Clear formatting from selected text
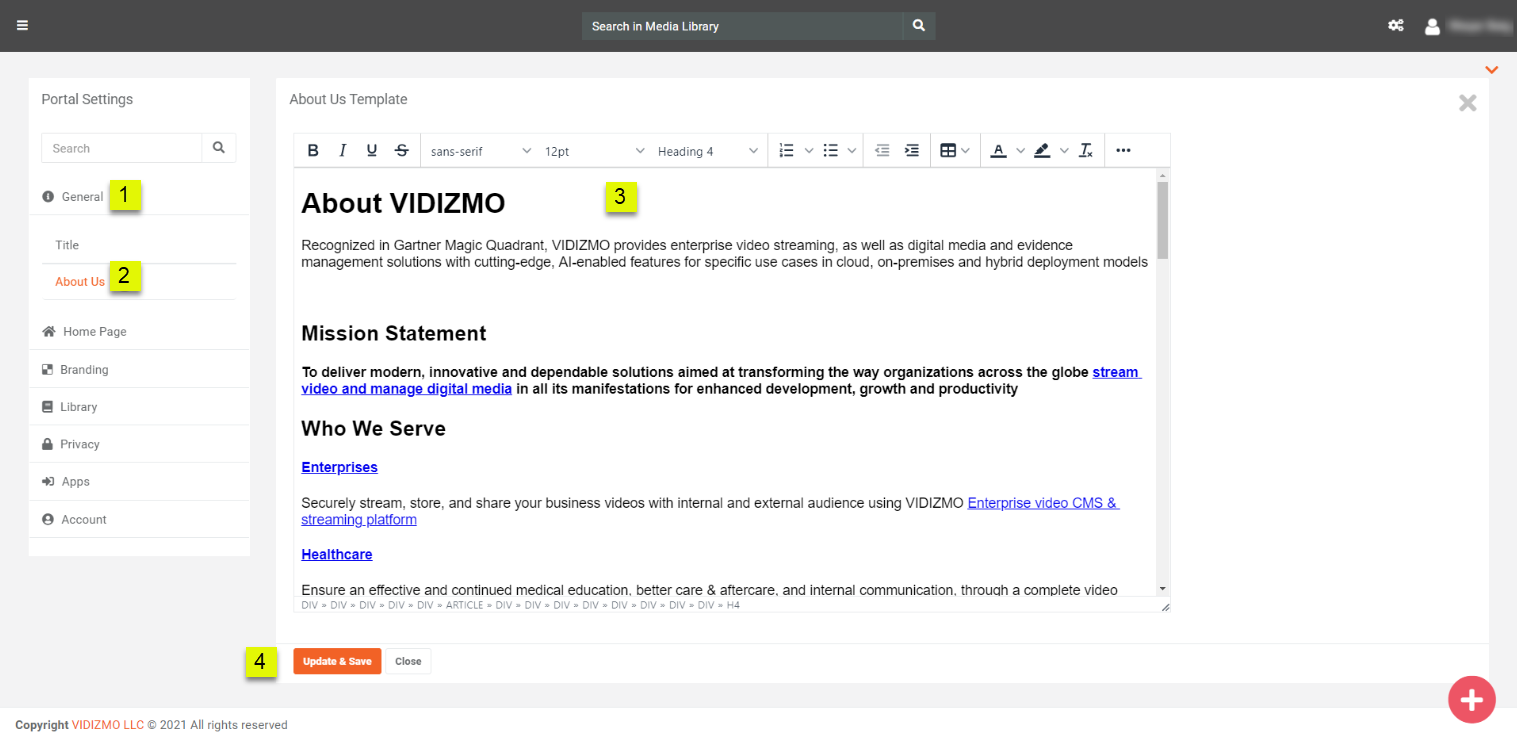The width and height of the screenshot is (1517, 740). tap(1086, 151)
